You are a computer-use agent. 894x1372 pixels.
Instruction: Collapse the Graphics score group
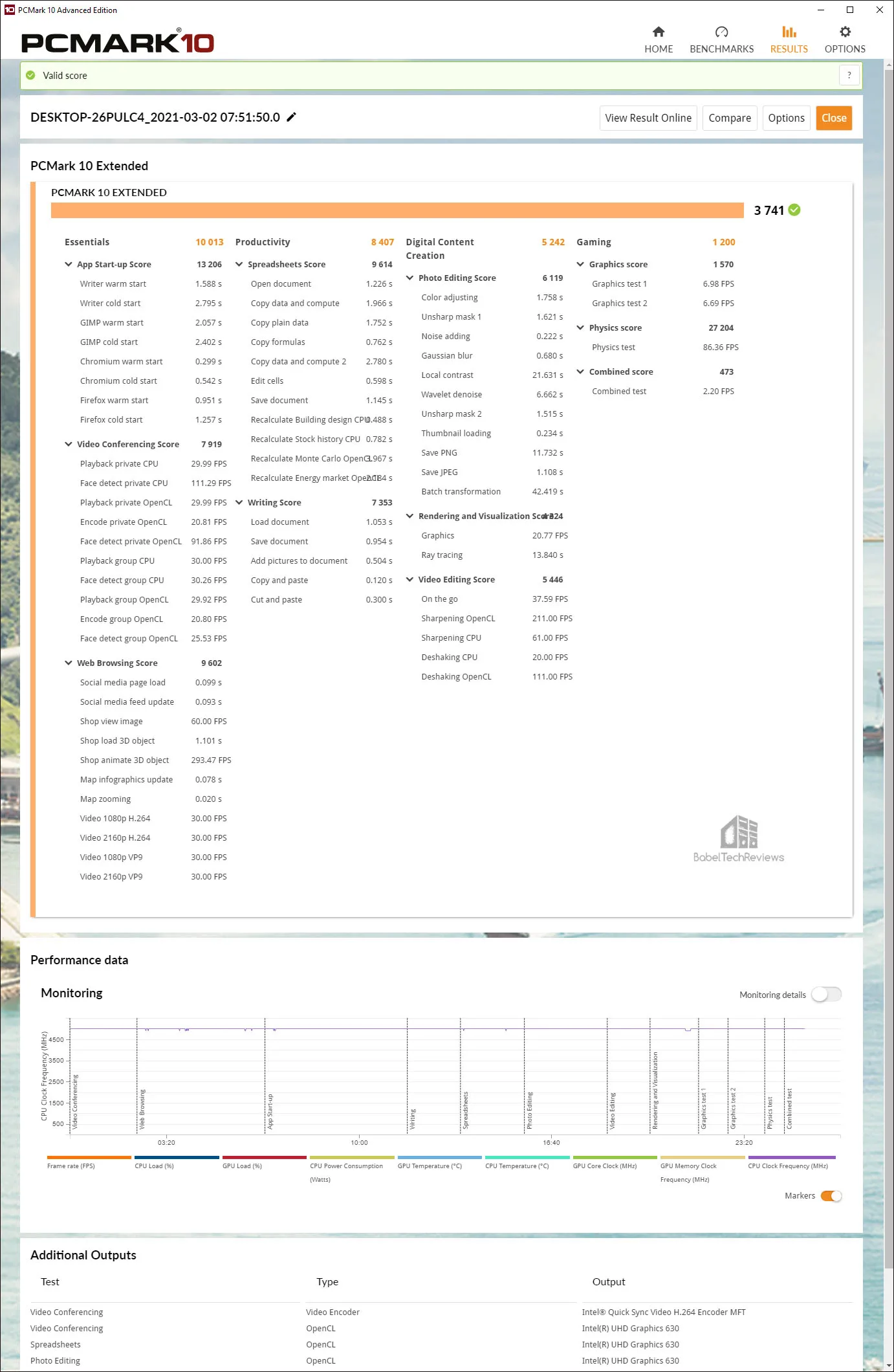point(581,264)
